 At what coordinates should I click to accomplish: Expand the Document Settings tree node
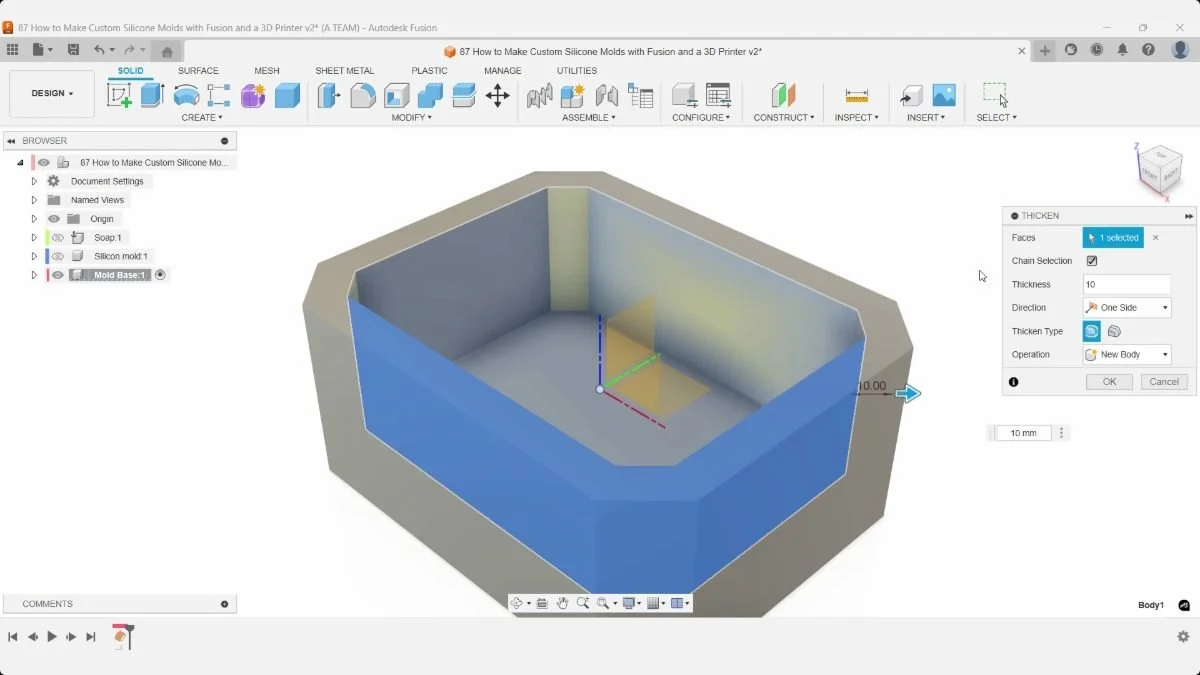pyautogui.click(x=34, y=182)
